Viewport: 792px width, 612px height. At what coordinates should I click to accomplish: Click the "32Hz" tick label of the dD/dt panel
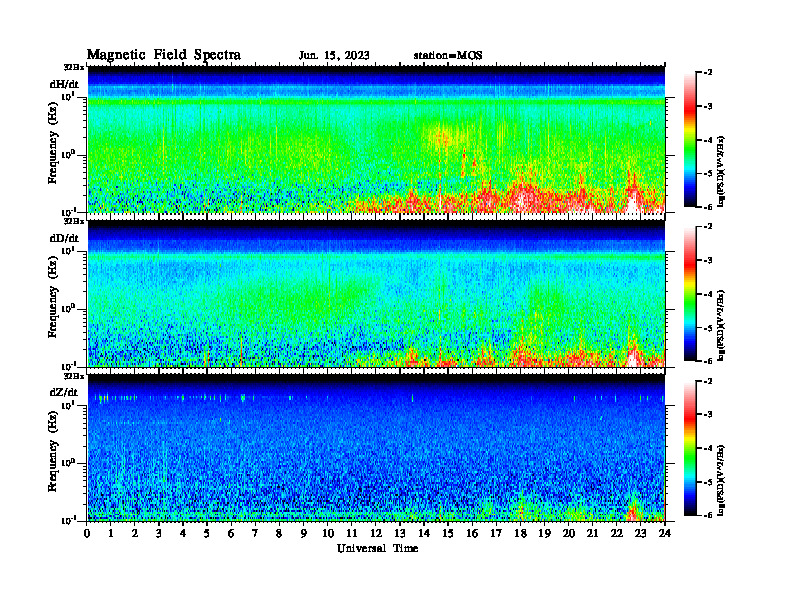[x=74, y=221]
